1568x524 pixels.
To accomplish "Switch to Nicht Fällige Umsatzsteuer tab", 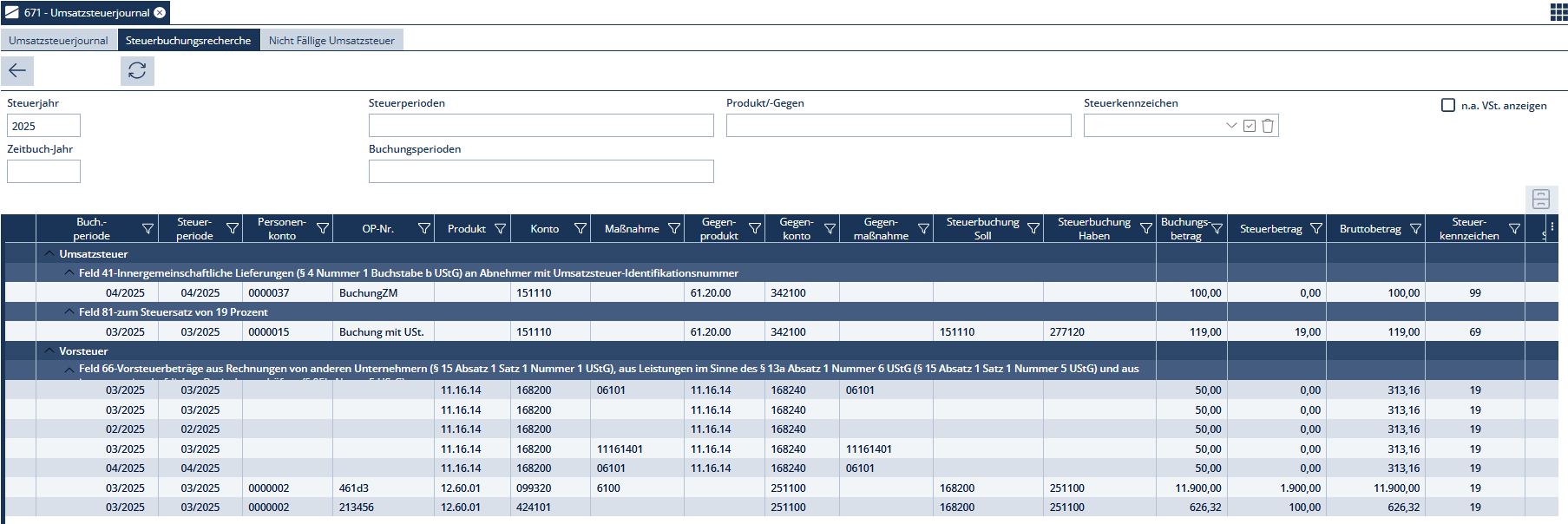I will pos(331,41).
